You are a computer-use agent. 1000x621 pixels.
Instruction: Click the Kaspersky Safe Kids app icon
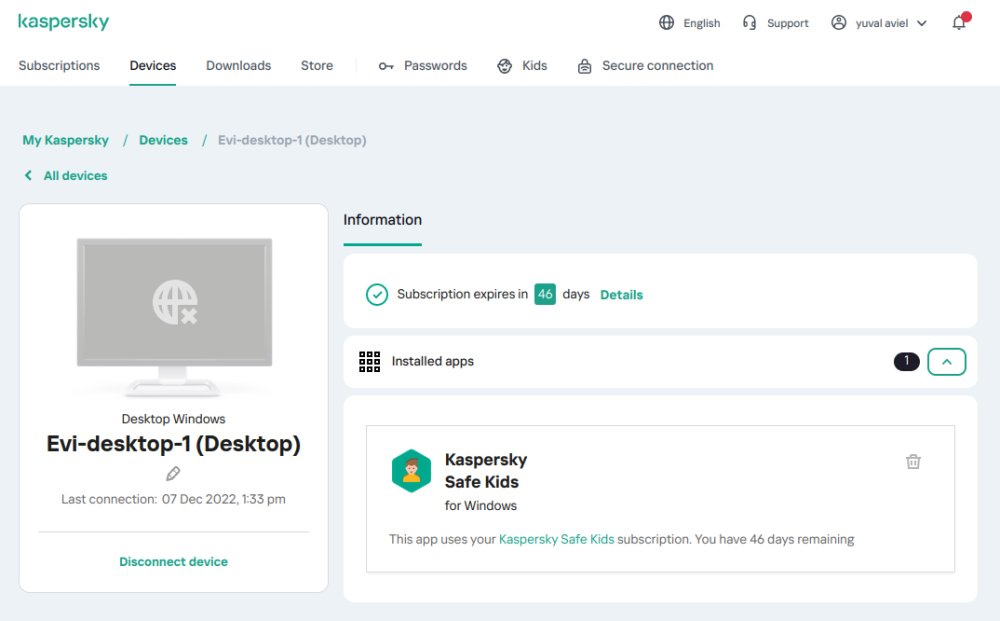click(411, 471)
